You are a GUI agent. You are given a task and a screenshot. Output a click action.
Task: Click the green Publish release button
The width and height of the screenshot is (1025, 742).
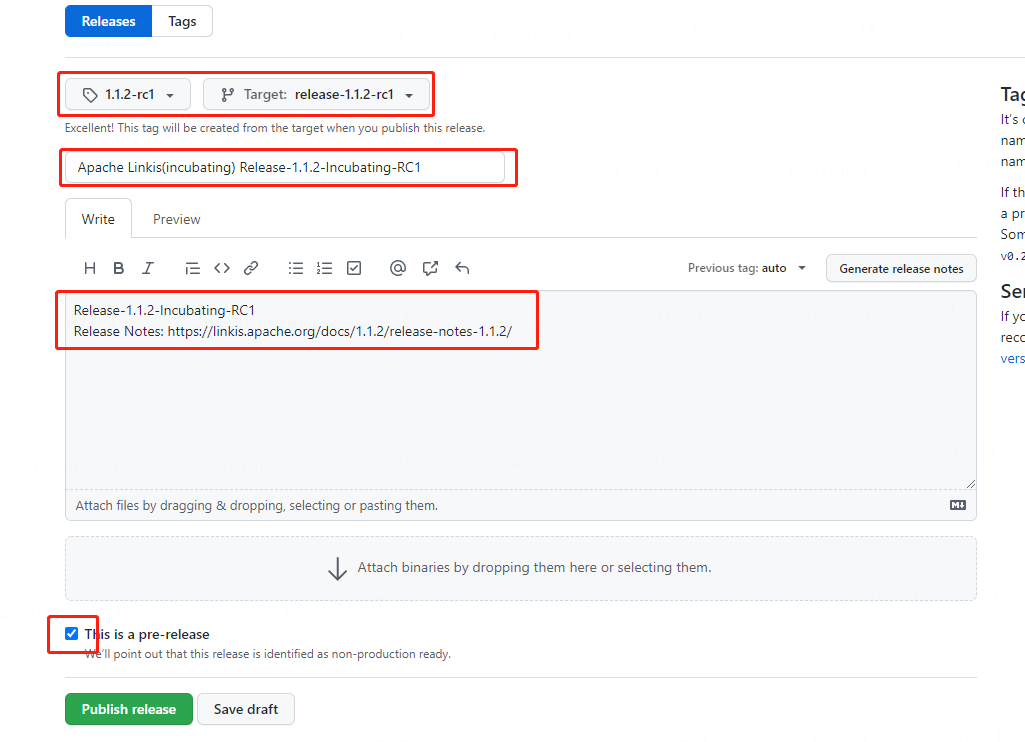click(129, 709)
